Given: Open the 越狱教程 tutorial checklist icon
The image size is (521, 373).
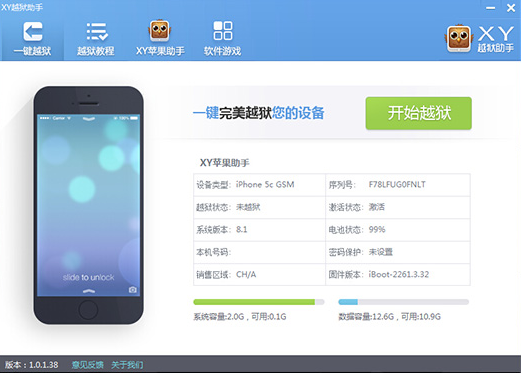Looking at the screenshot, I should click(x=97, y=32).
